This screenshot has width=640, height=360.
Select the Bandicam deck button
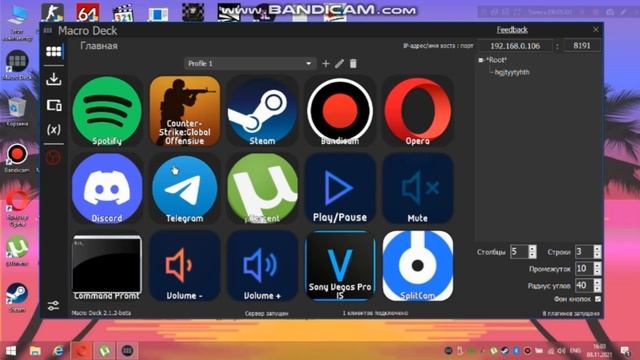(340, 111)
